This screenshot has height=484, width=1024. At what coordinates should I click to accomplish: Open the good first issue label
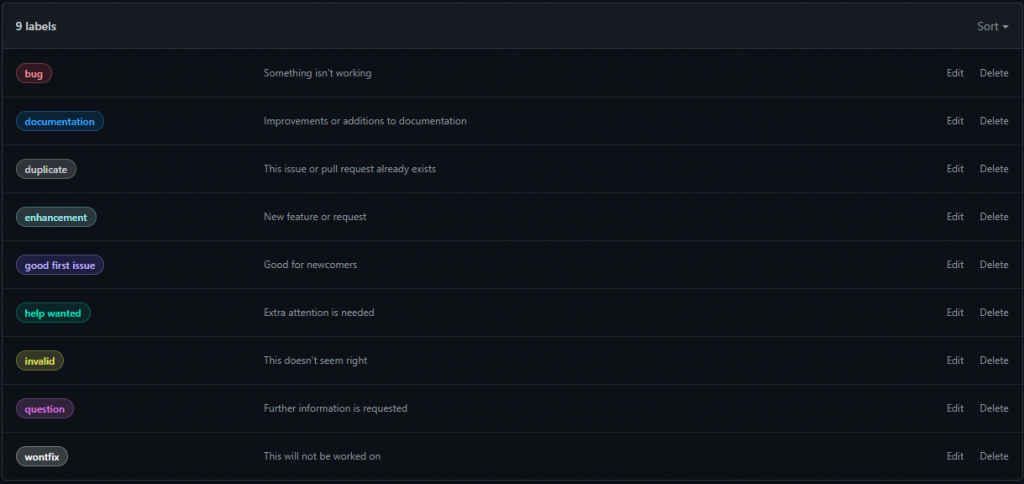(x=60, y=265)
